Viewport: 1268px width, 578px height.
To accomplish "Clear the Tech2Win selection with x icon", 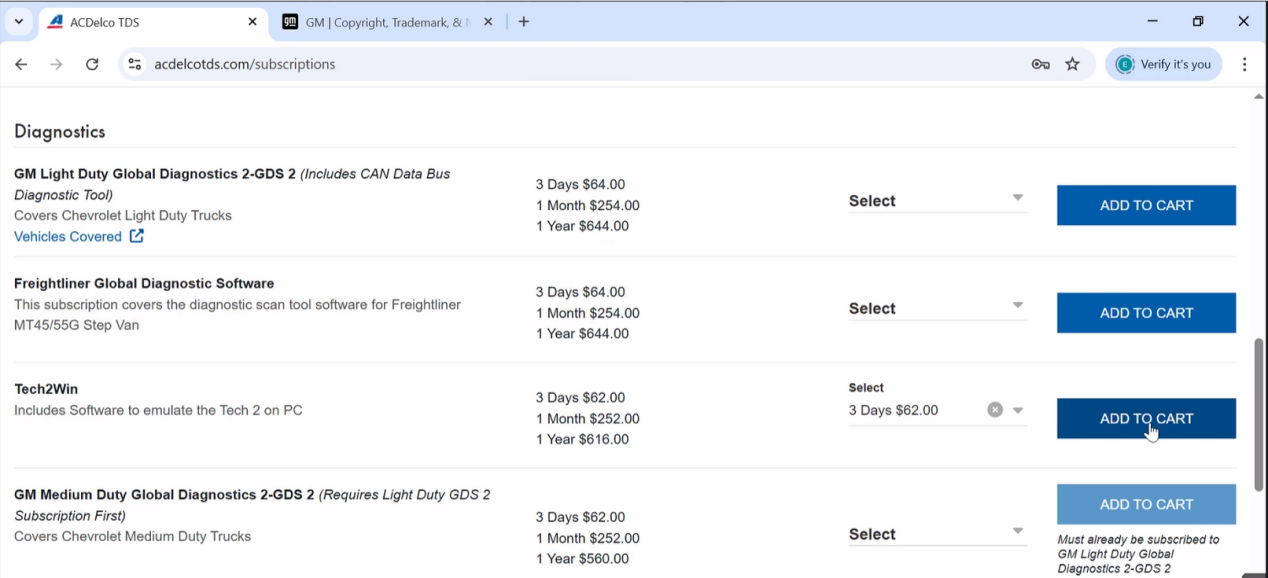I will (x=995, y=410).
